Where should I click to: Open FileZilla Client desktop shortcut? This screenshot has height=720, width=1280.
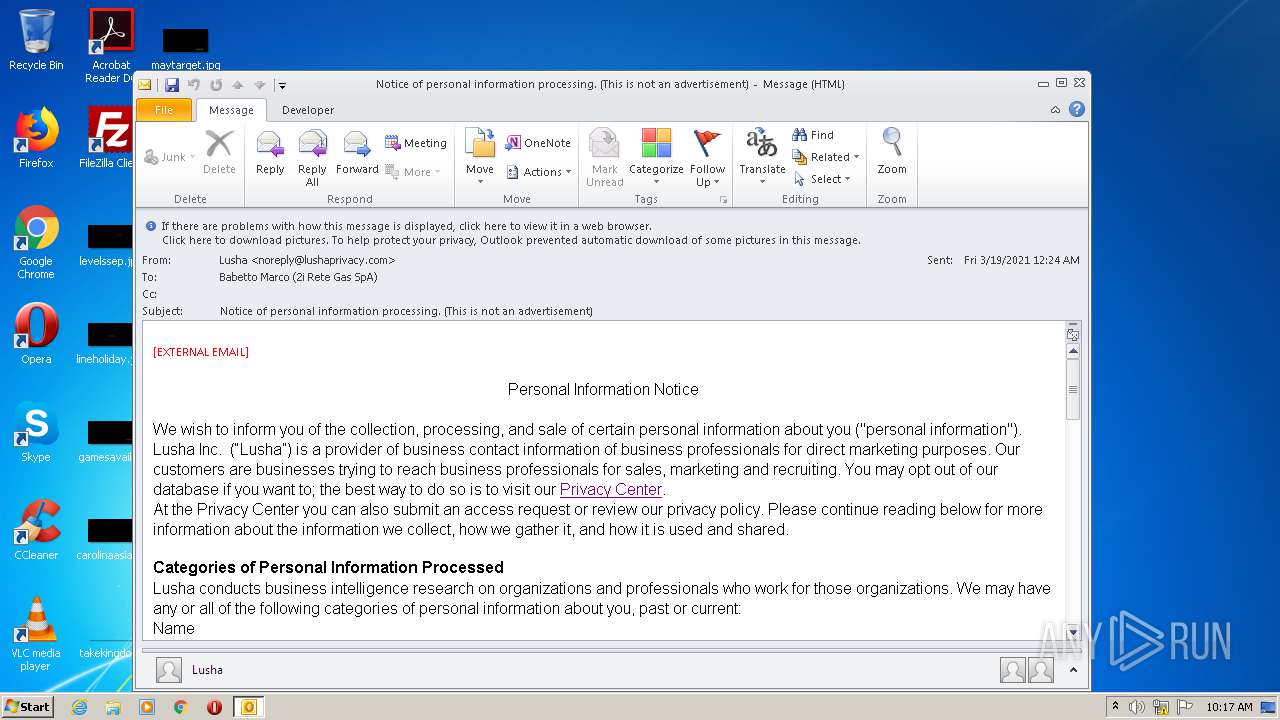[109, 138]
